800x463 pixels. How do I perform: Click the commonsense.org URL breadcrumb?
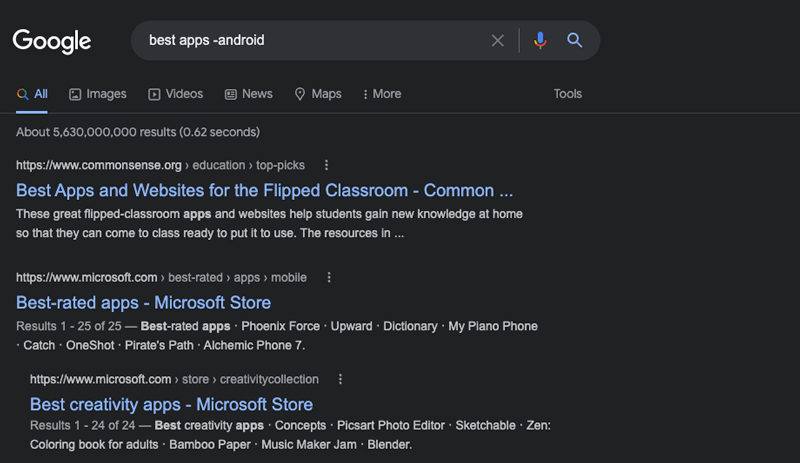(x=160, y=165)
